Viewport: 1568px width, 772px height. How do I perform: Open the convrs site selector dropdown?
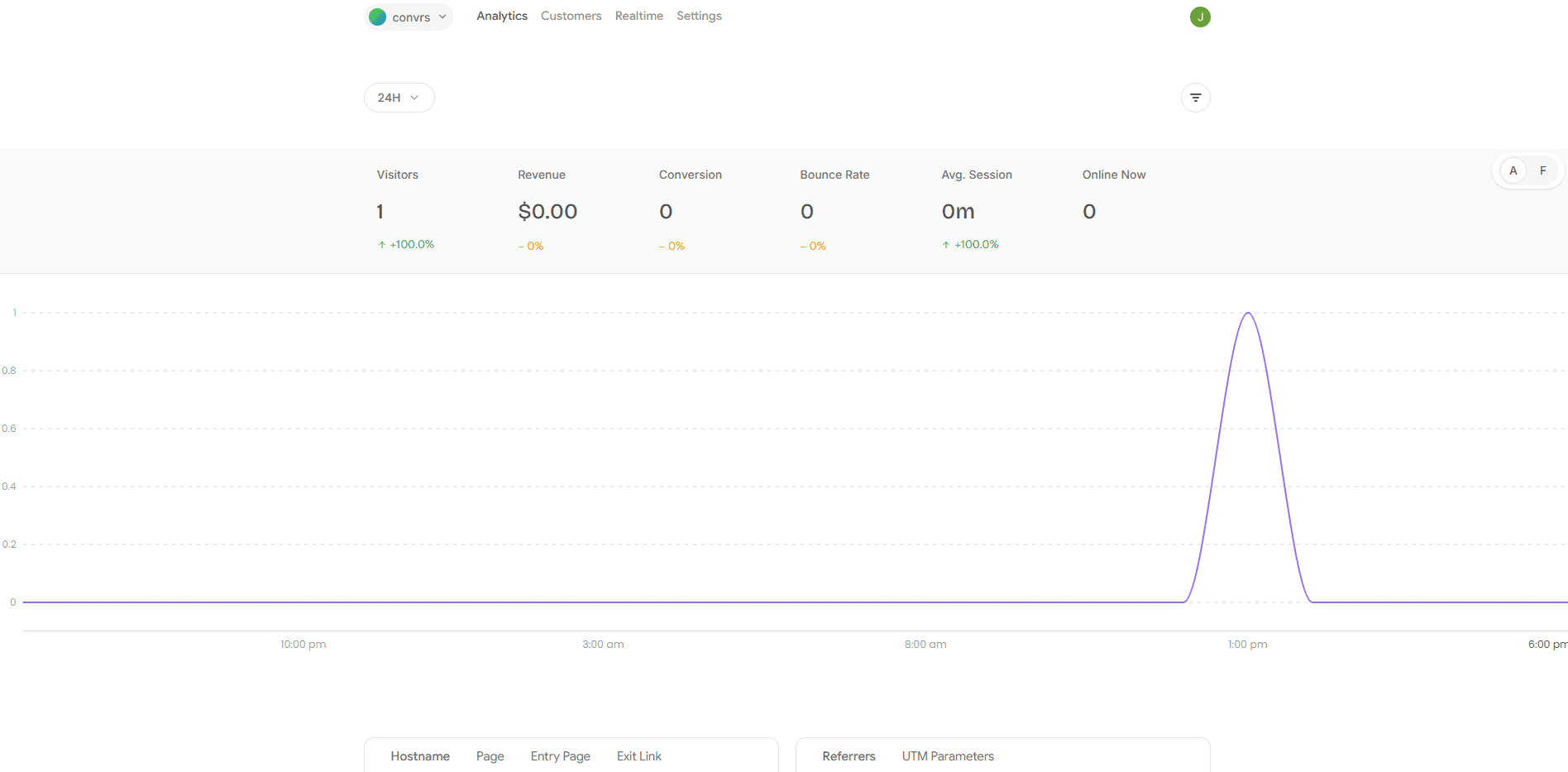409,17
